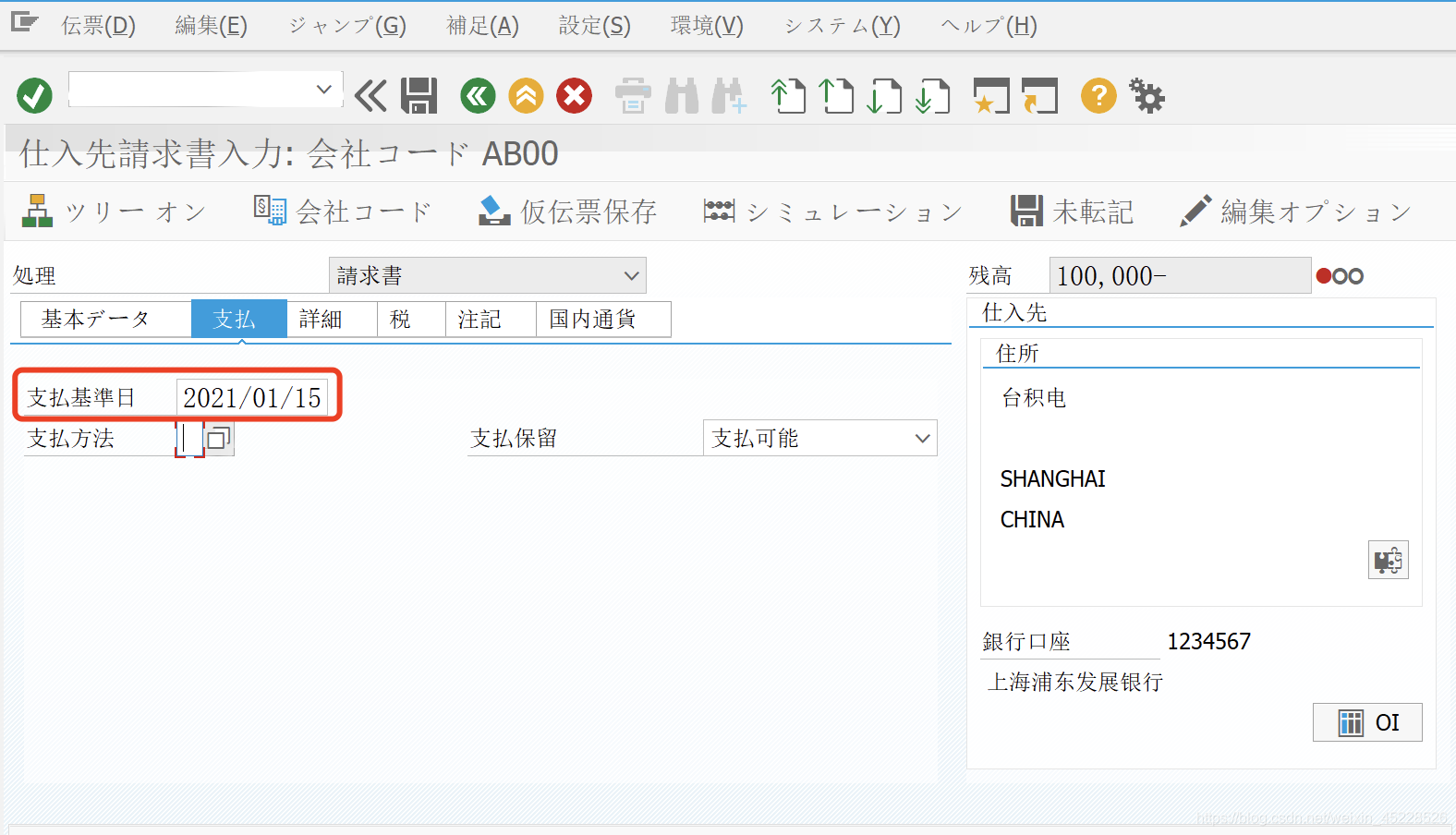Click the Save floppy disk icon
1456x835 pixels.
click(x=419, y=95)
